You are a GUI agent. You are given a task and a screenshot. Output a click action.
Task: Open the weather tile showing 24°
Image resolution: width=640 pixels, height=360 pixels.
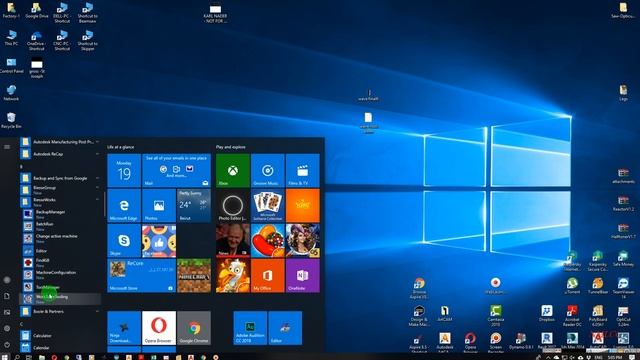pyautogui.click(x=194, y=205)
